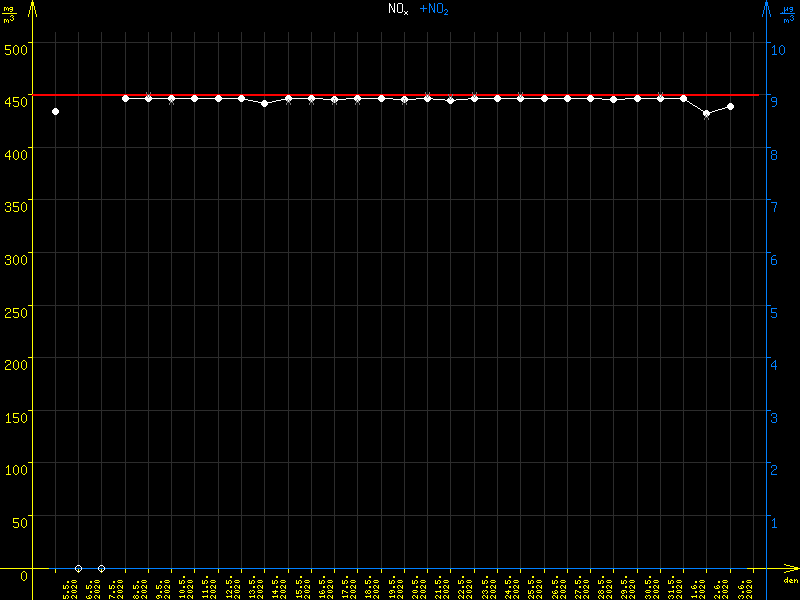Screen dimensions: 800x600
Task: Select the zero-value point at 7.5.2020
Action: point(101,568)
